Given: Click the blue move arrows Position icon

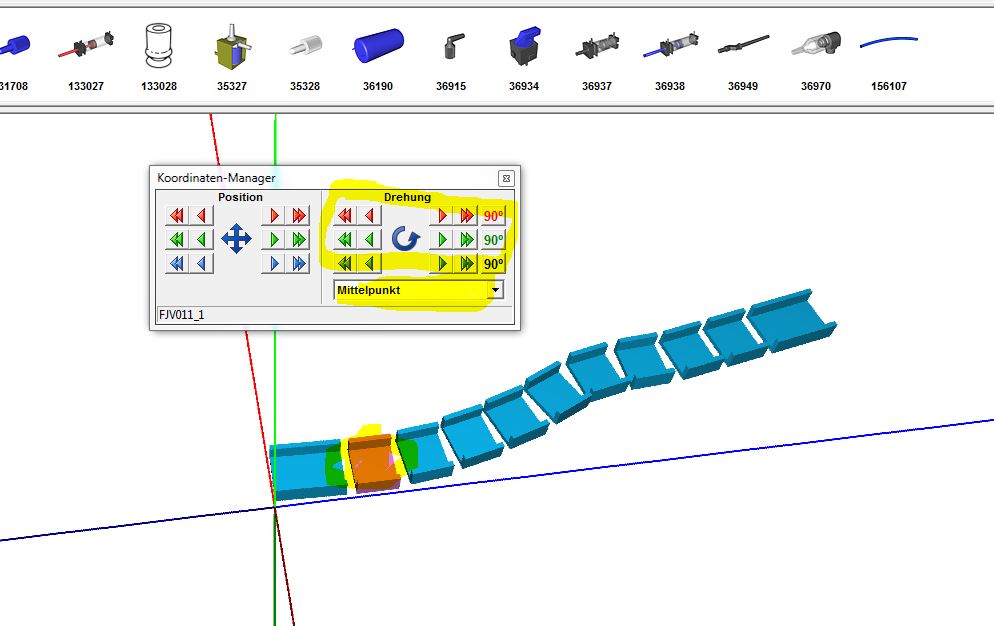Looking at the screenshot, I should (236, 239).
